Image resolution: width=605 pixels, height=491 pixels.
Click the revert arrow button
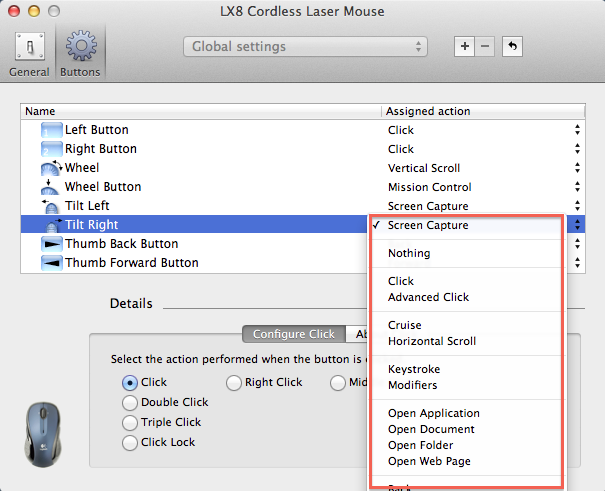click(x=512, y=47)
